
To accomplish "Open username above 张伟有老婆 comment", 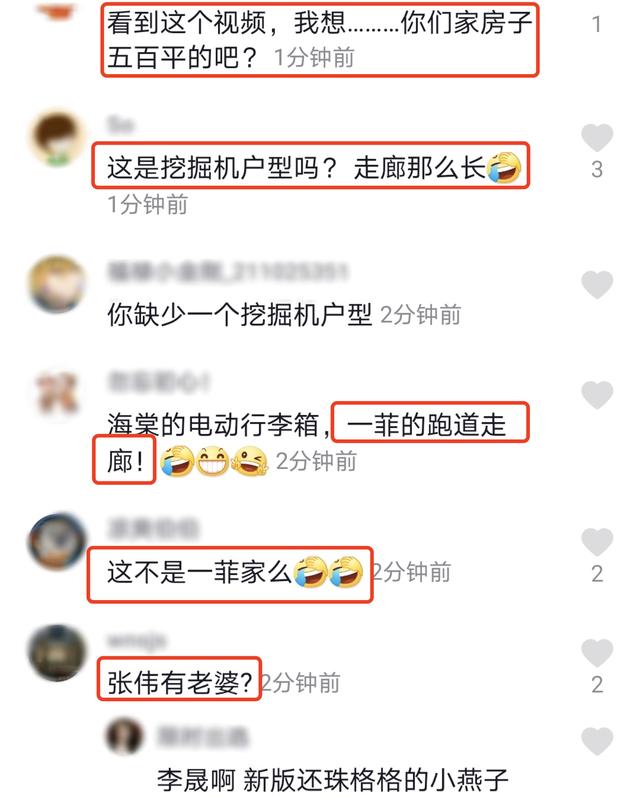I will [136, 640].
